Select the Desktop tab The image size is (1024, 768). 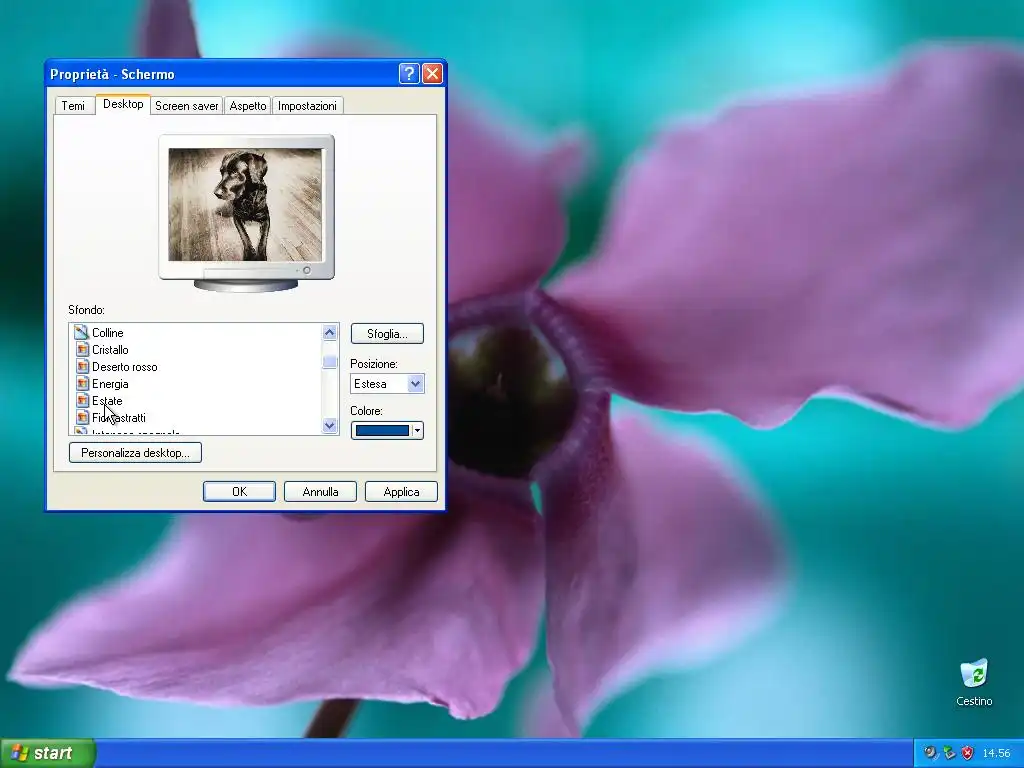123,104
